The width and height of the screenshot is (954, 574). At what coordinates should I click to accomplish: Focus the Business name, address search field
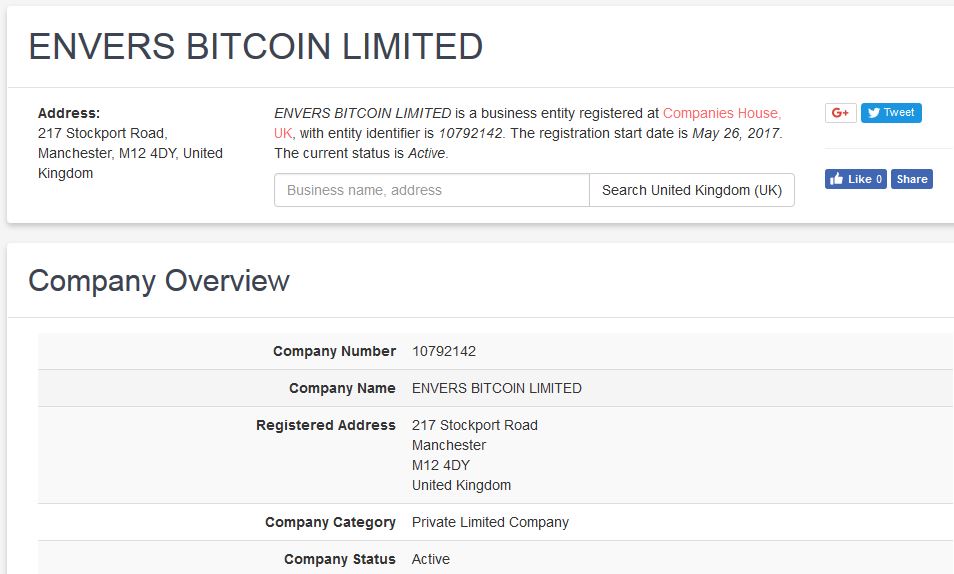pyautogui.click(x=431, y=190)
